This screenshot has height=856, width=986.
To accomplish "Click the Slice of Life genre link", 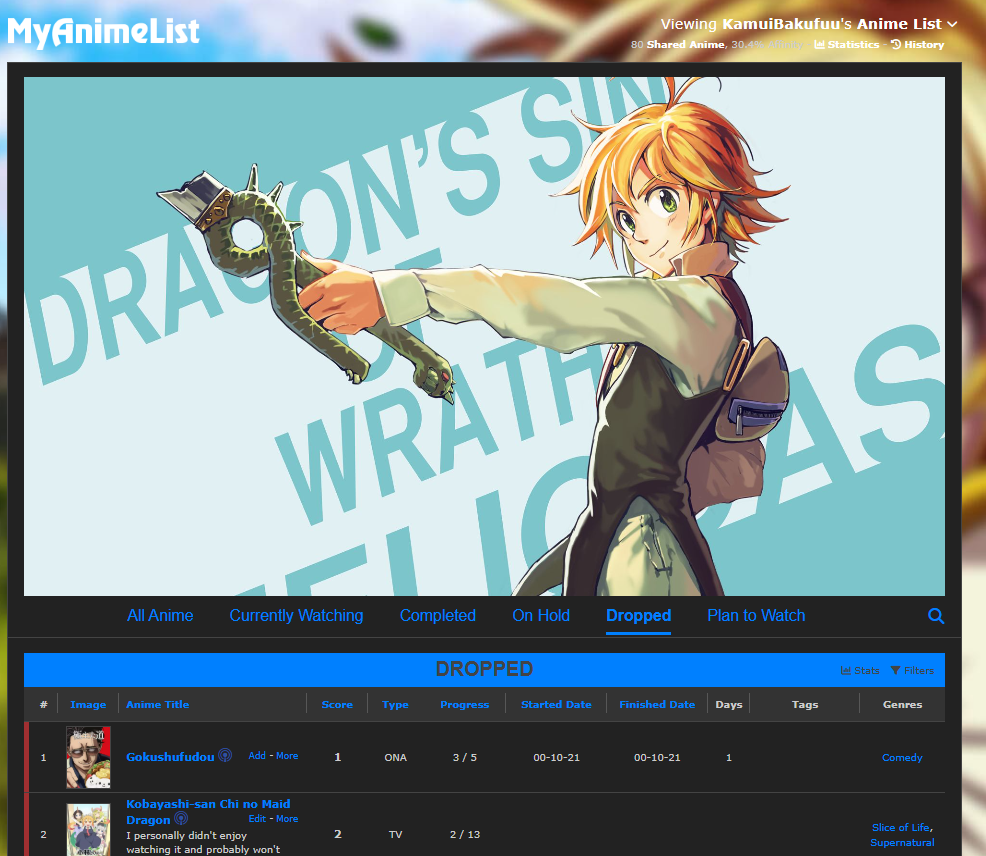I will tap(900, 827).
